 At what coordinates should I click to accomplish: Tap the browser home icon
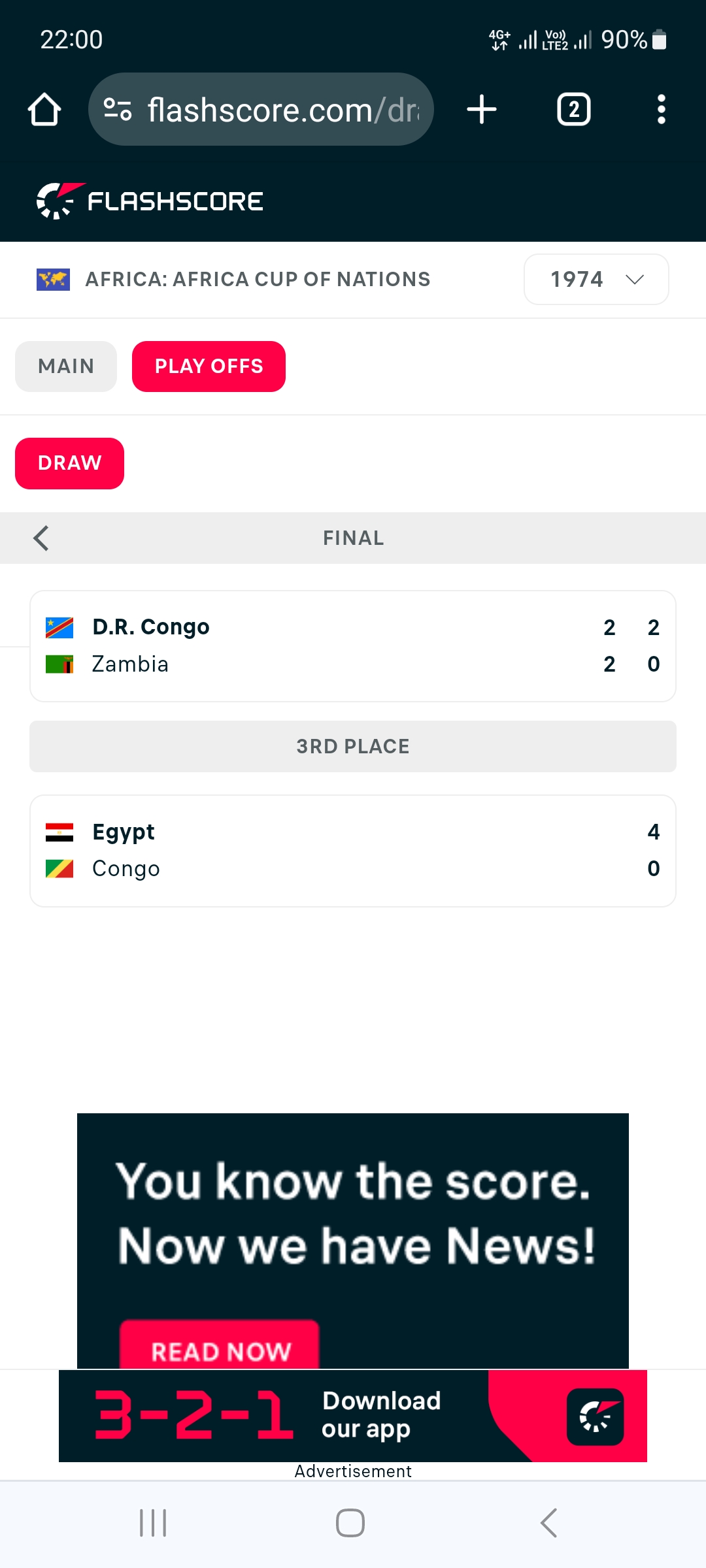44,109
